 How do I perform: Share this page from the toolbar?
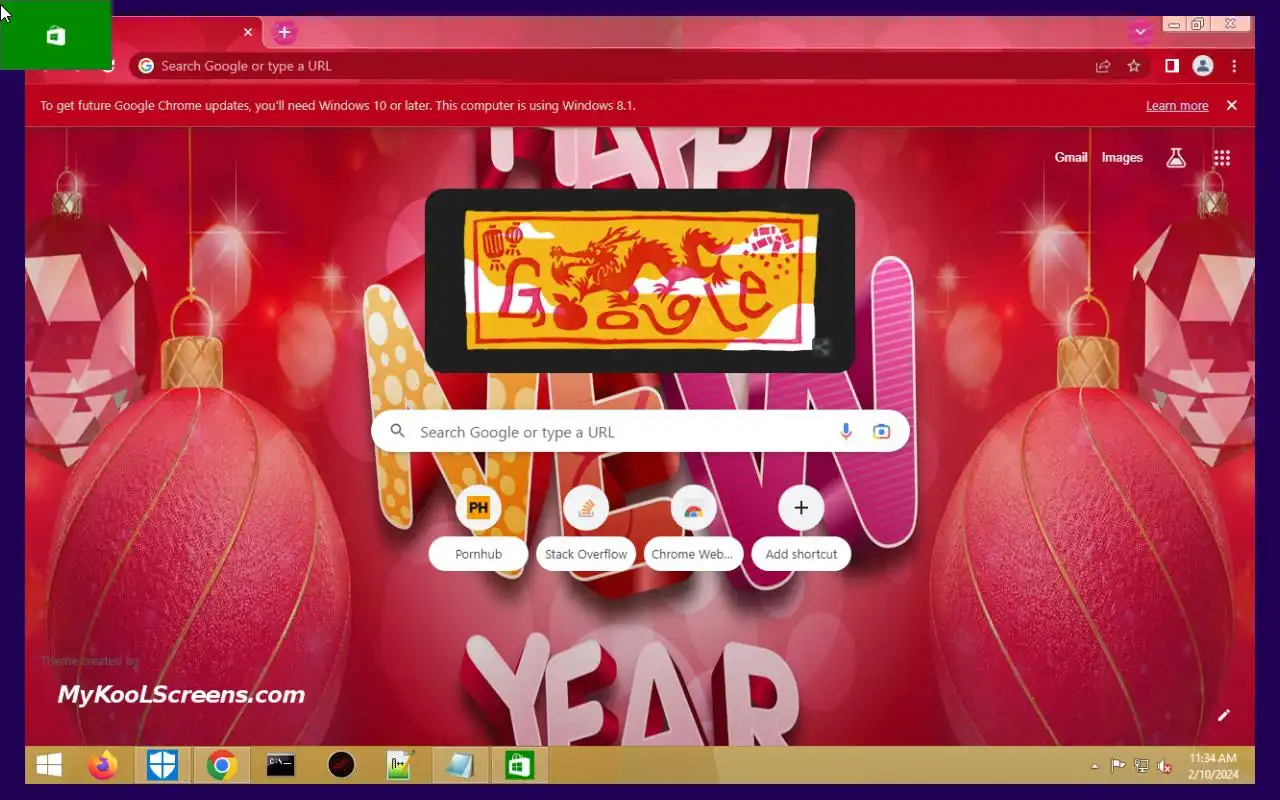tap(1103, 66)
